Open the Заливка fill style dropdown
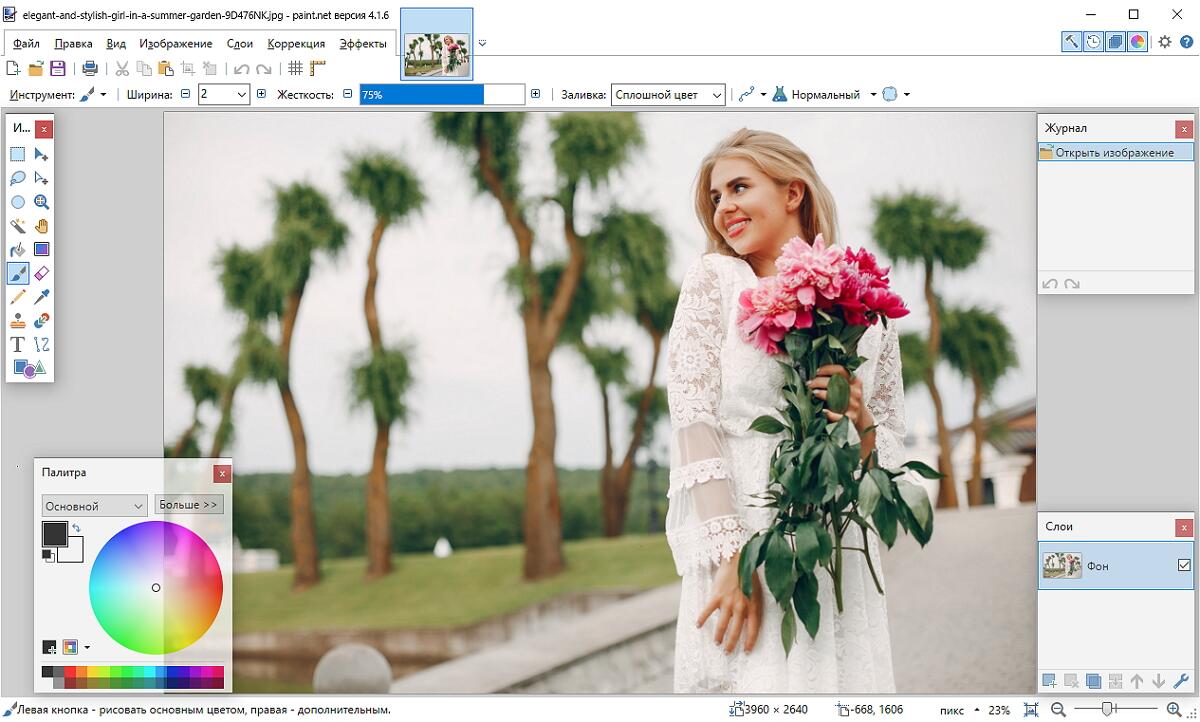The height and width of the screenshot is (722, 1200). click(668, 95)
